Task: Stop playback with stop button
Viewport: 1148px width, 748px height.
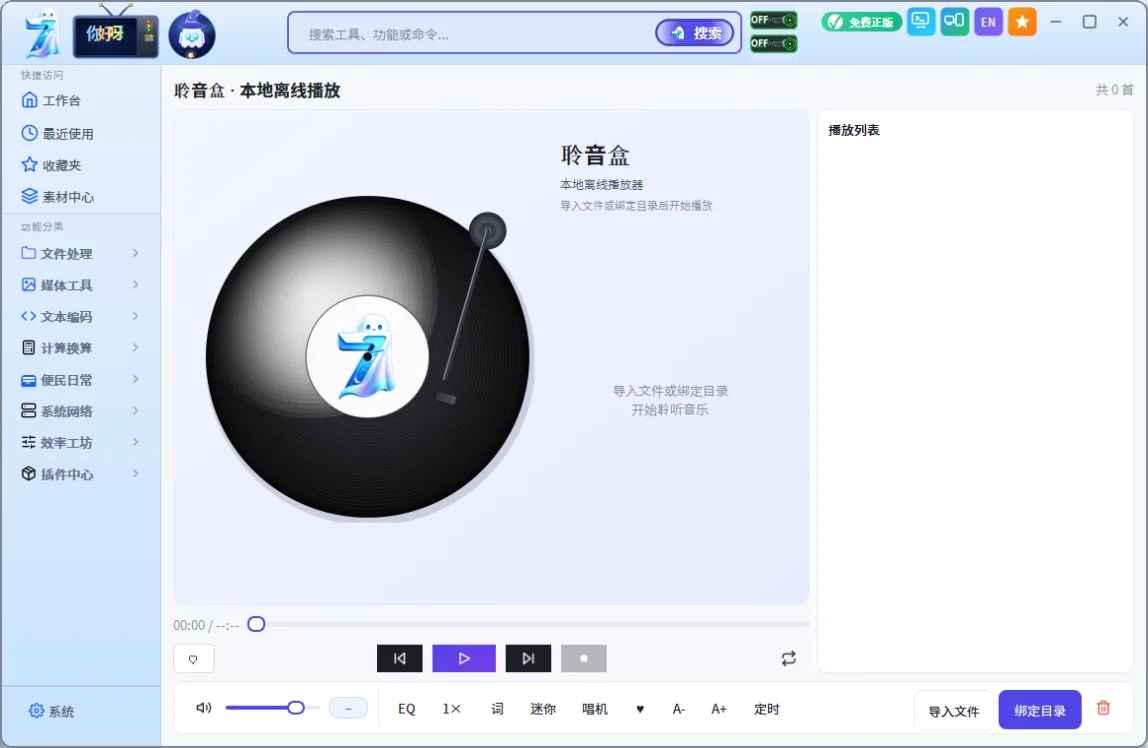Action: click(x=584, y=659)
